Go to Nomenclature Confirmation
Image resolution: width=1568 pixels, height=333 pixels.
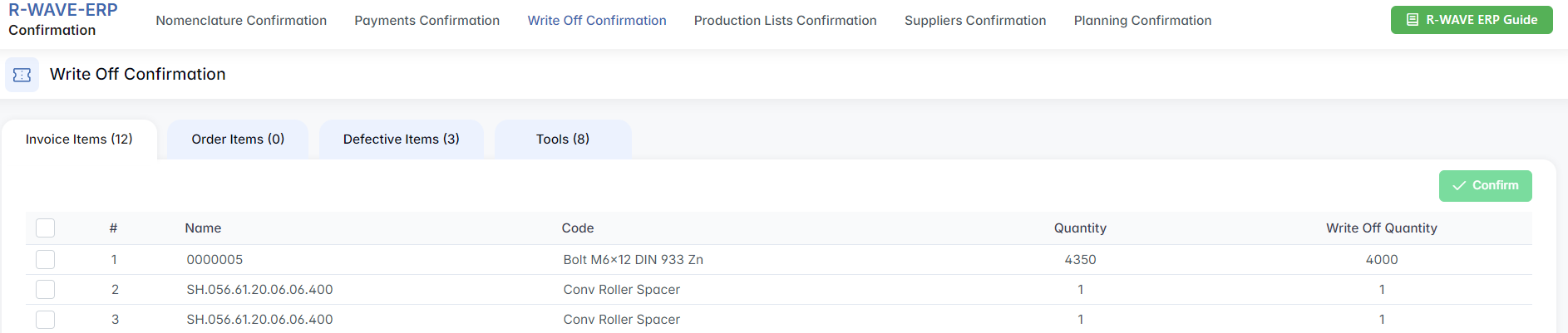[x=241, y=21]
